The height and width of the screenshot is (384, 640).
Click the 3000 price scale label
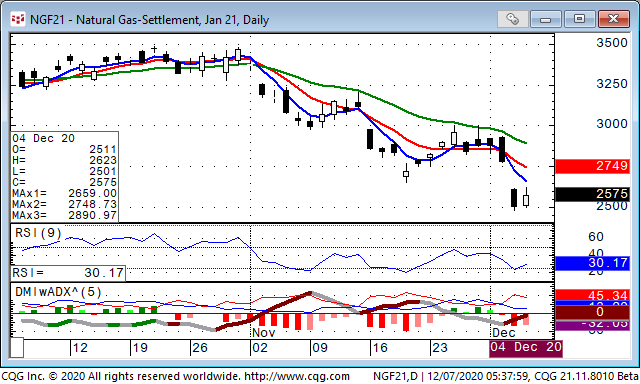click(611, 124)
